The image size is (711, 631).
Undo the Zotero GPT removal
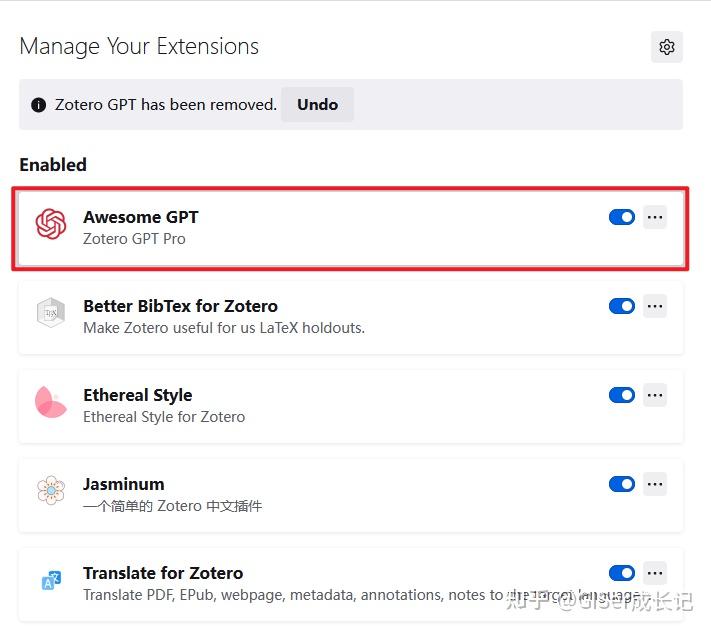(x=317, y=105)
